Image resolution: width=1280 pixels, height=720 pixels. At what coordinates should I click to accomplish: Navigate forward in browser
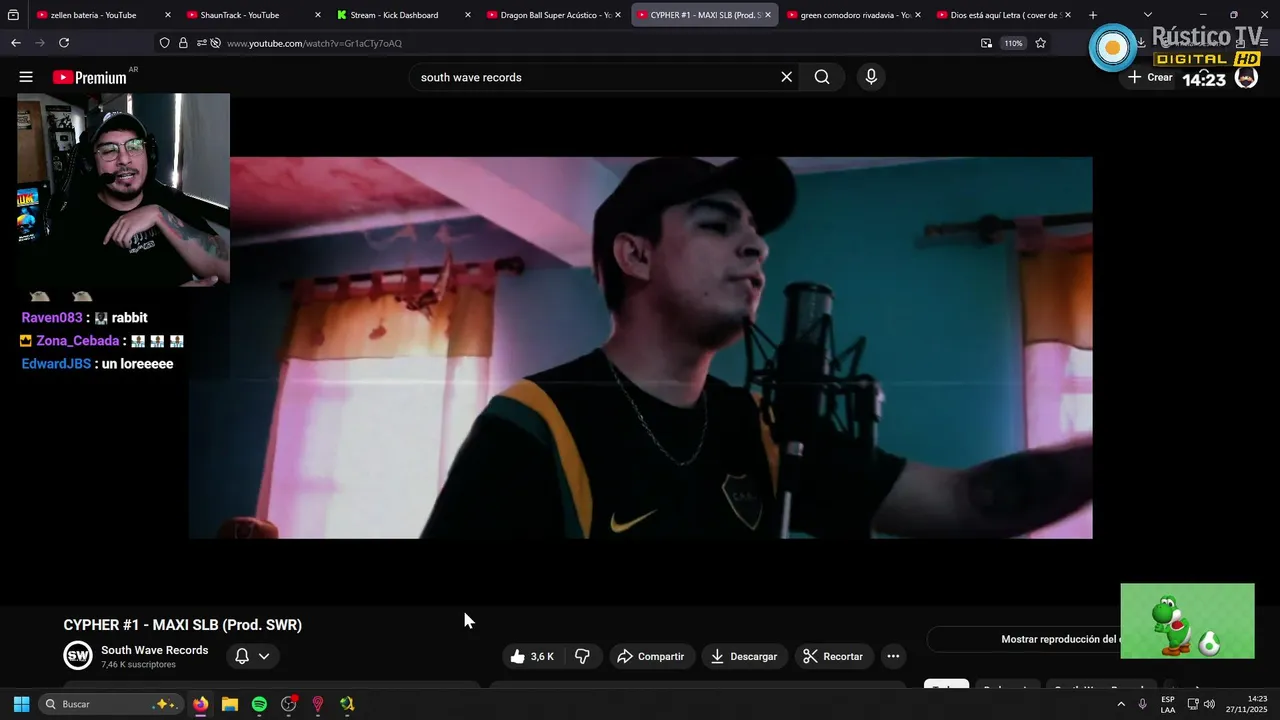[x=40, y=43]
